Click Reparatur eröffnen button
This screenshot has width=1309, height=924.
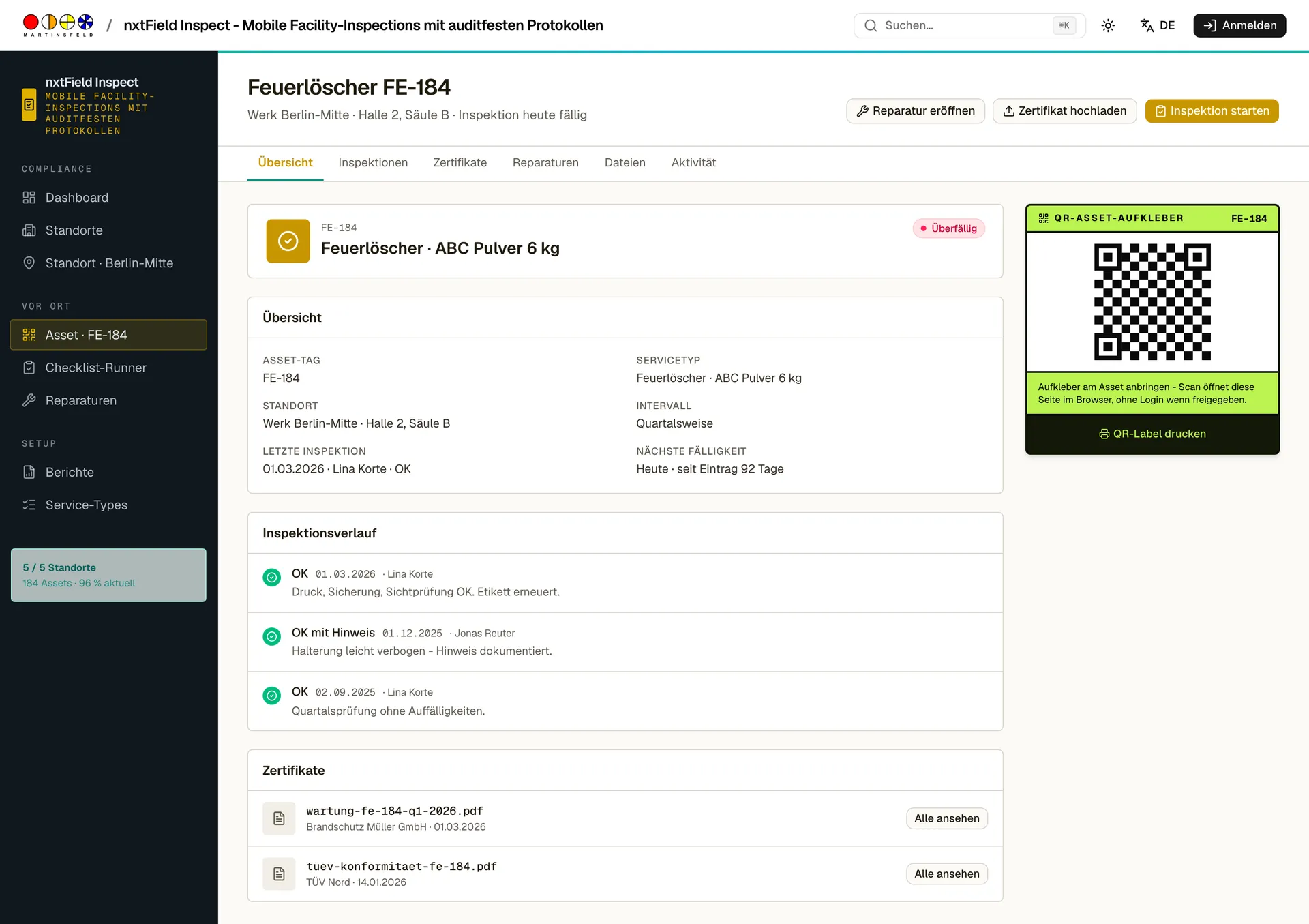click(916, 111)
